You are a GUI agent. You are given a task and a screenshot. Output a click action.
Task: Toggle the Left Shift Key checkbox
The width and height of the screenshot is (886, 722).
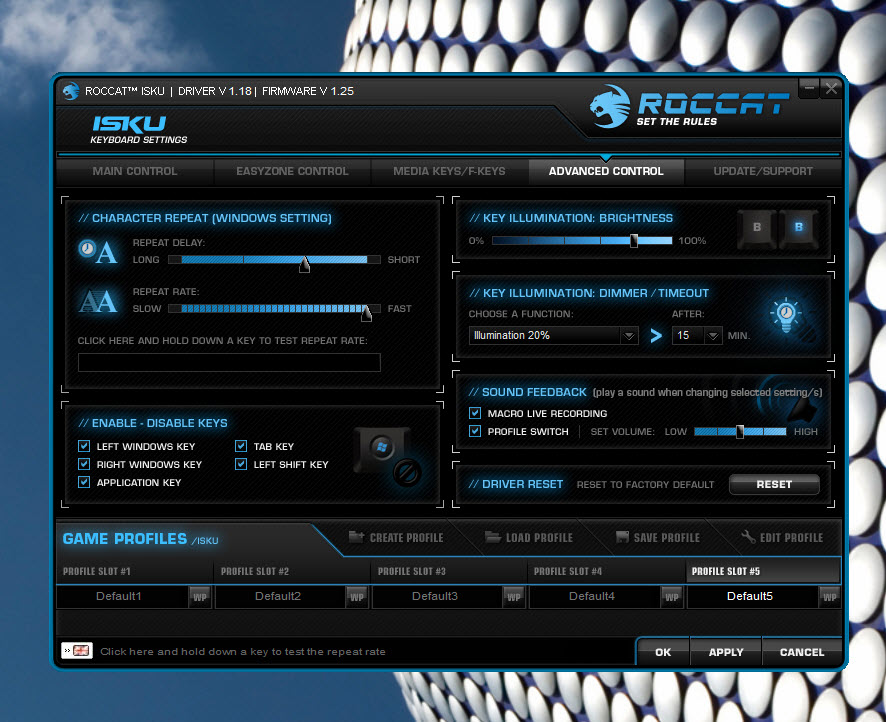[241, 464]
